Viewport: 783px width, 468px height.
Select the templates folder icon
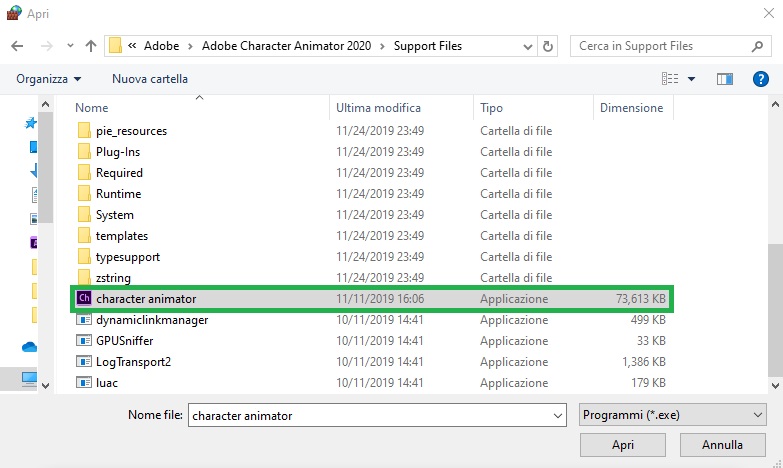84,236
